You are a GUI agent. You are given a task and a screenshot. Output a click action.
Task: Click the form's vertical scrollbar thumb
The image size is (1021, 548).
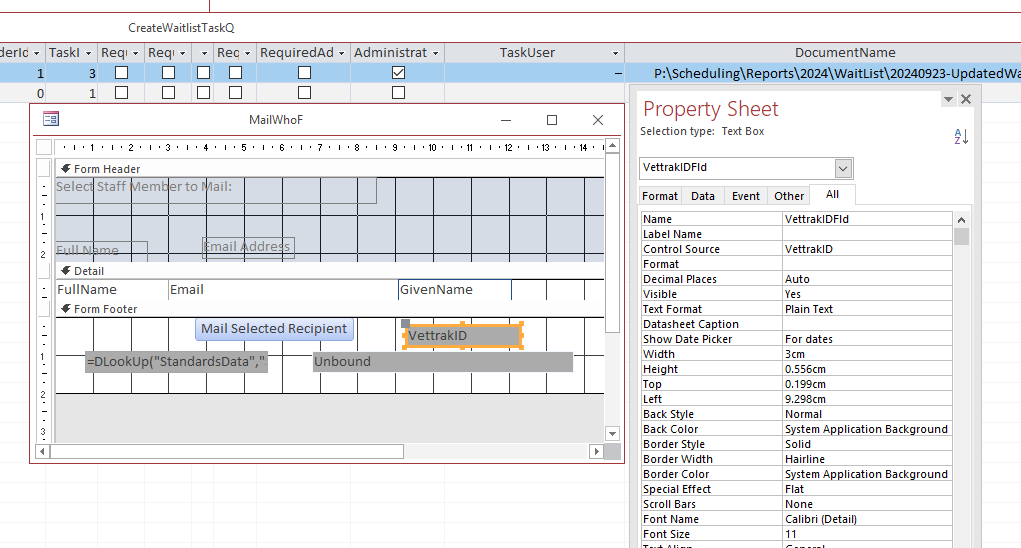pos(612,242)
